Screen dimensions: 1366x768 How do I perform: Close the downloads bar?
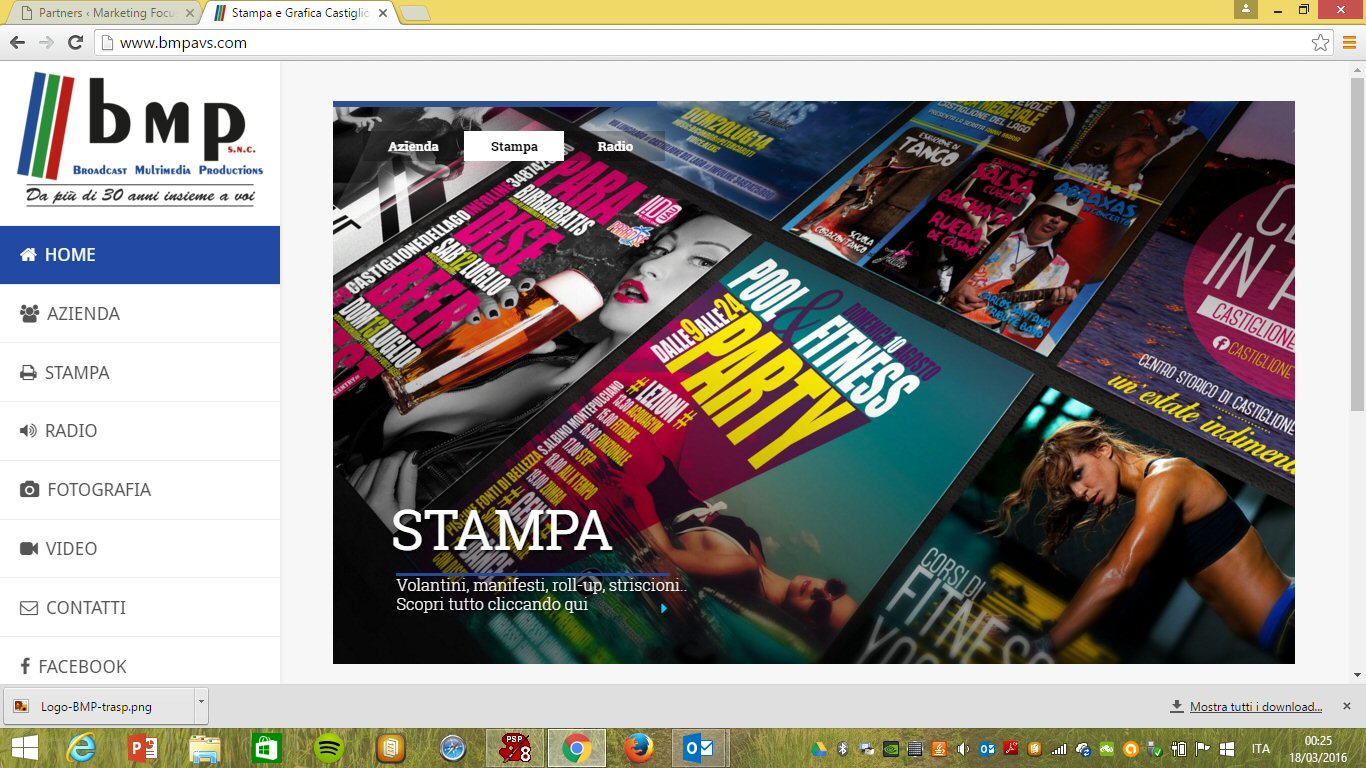point(1346,706)
